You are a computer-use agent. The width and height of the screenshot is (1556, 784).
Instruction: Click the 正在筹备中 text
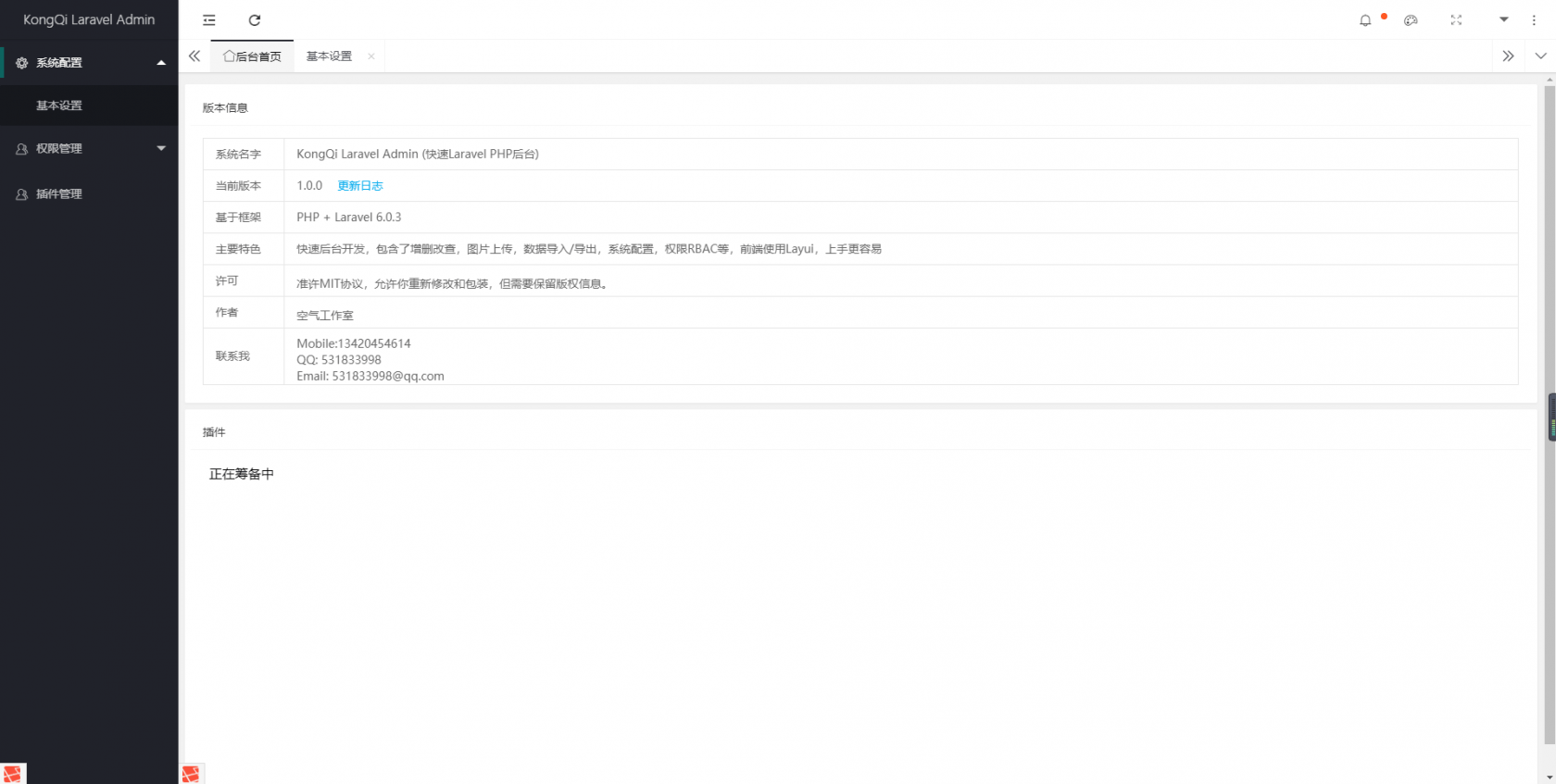point(242,474)
